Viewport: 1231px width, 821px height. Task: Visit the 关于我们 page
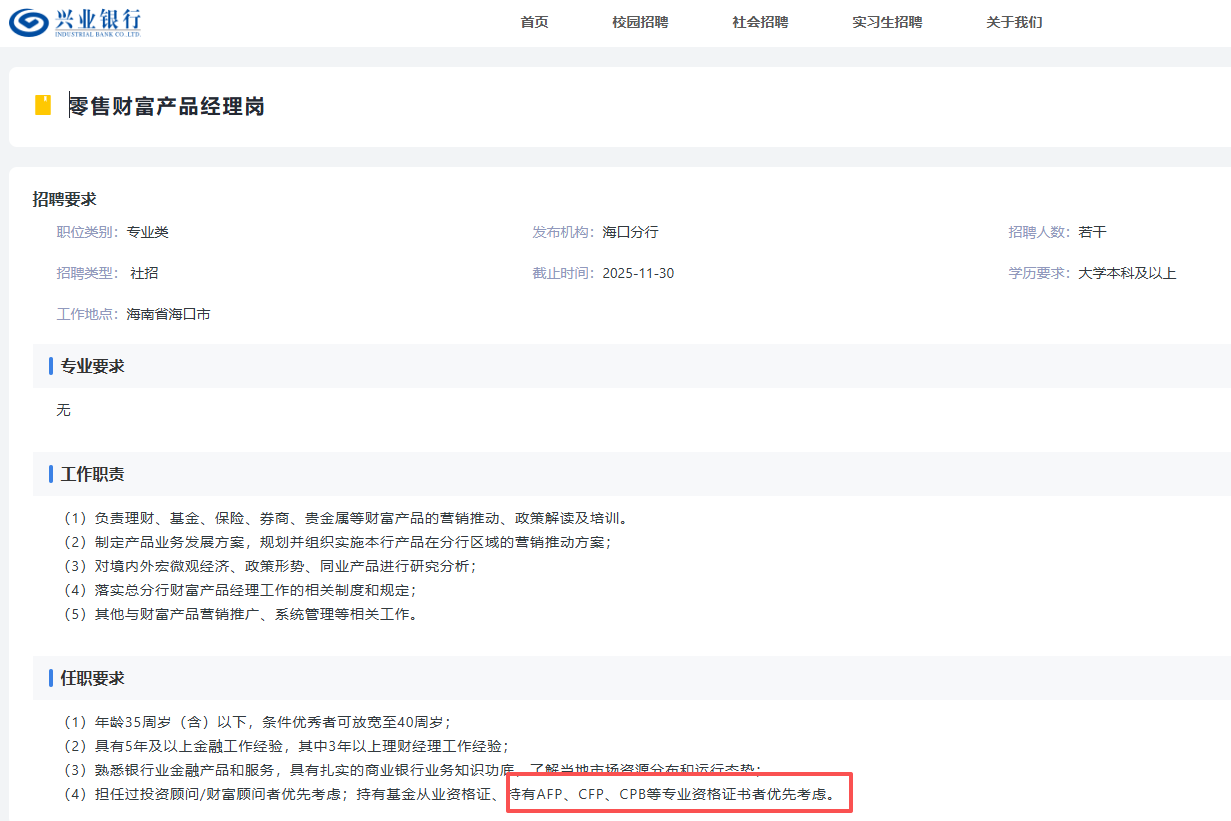pyautogui.click(x=1014, y=22)
